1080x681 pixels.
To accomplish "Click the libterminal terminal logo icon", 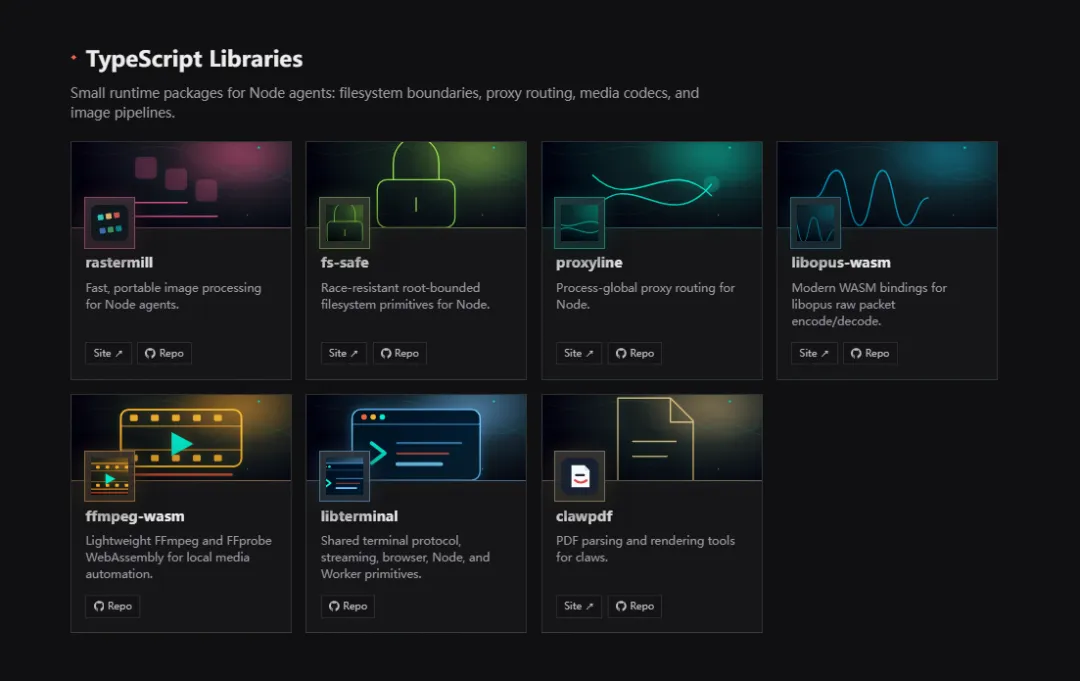I will [x=344, y=476].
